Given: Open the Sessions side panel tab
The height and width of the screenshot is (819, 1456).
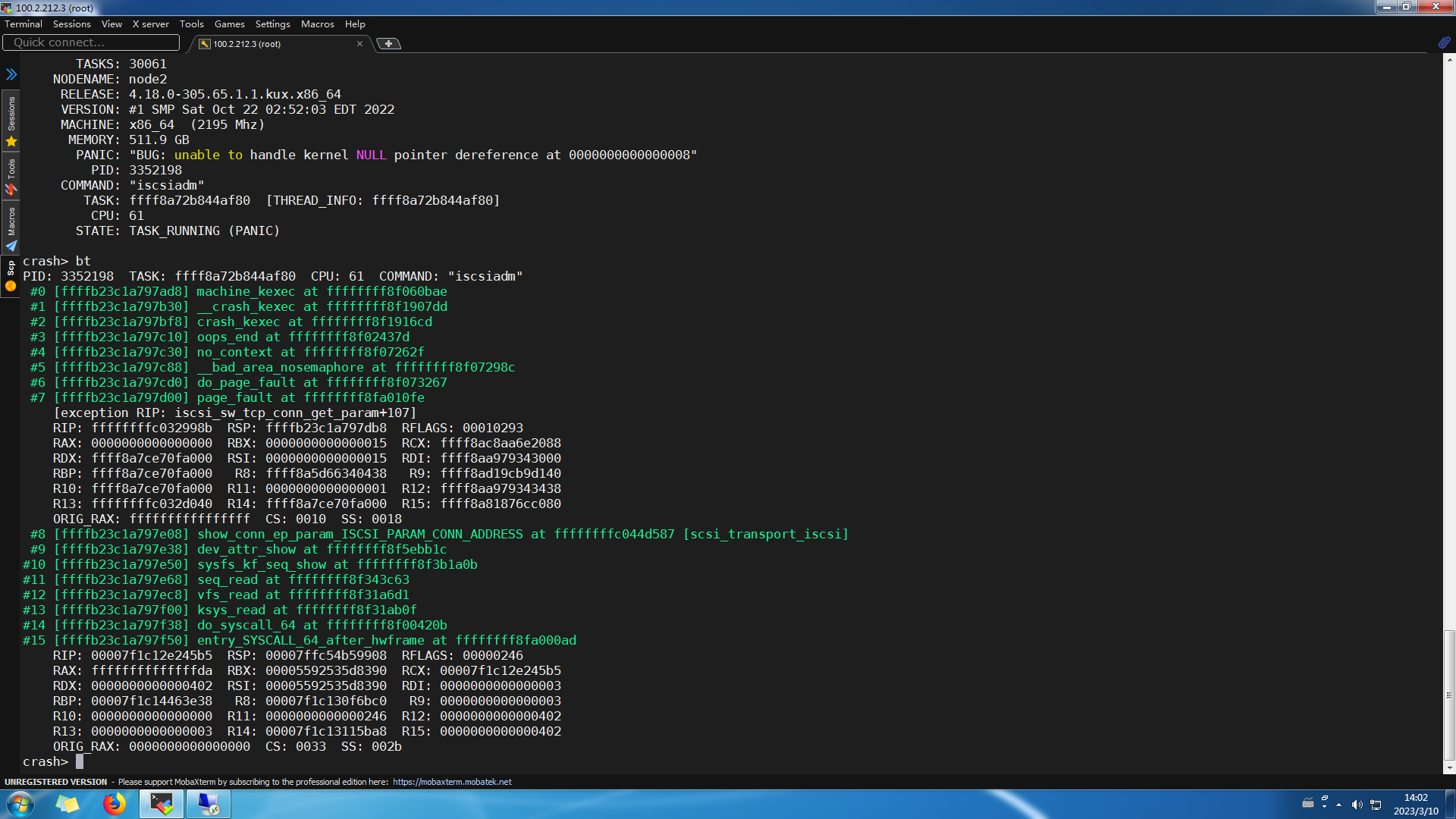Looking at the screenshot, I should [x=11, y=121].
